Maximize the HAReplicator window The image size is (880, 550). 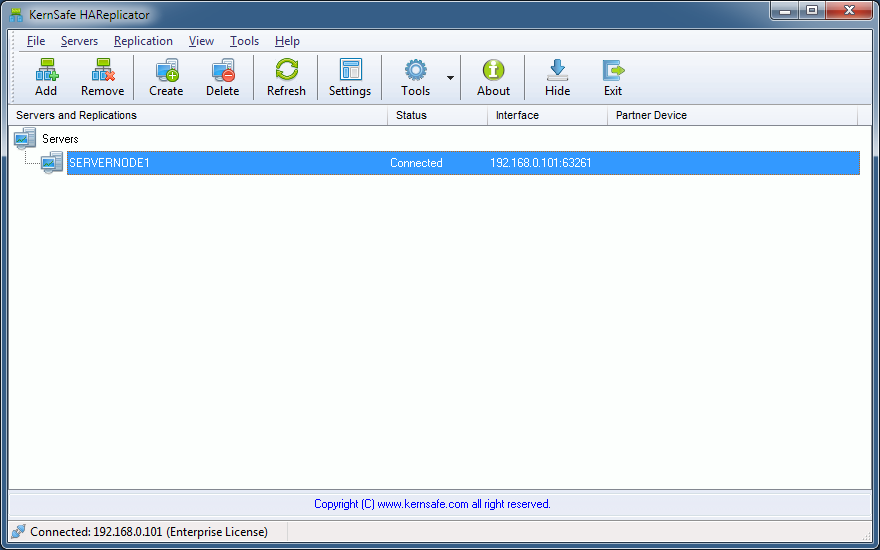pyautogui.click(x=812, y=10)
